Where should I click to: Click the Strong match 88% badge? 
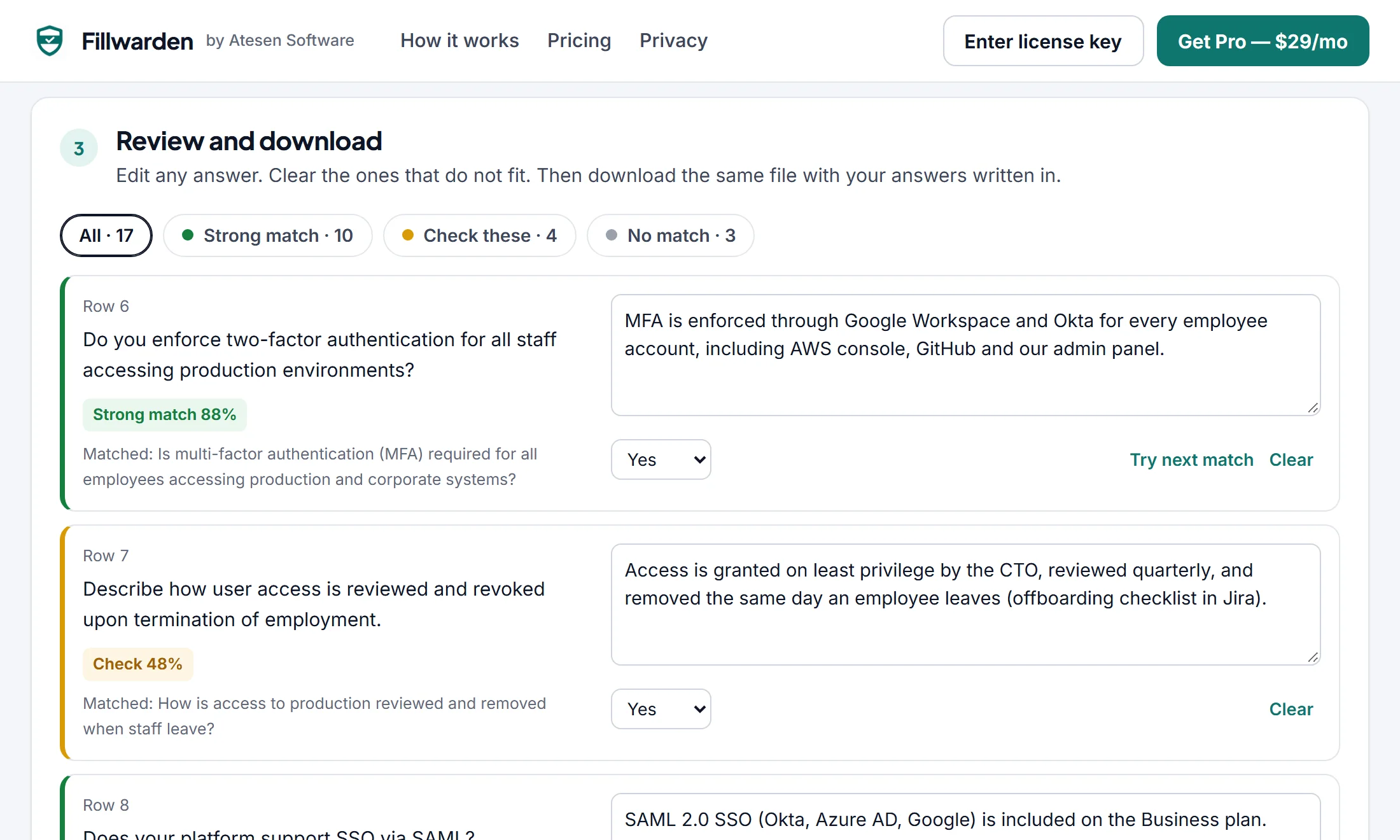click(x=165, y=414)
